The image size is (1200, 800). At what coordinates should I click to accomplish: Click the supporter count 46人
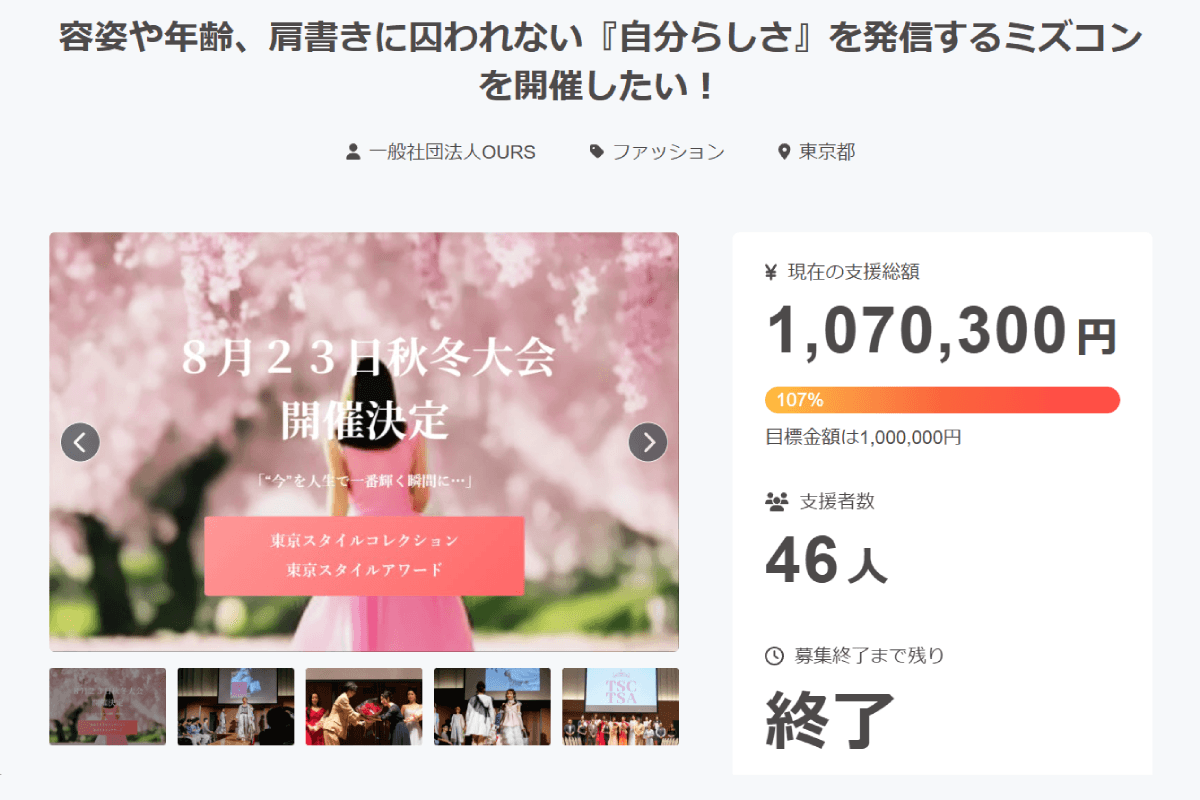[x=826, y=562]
